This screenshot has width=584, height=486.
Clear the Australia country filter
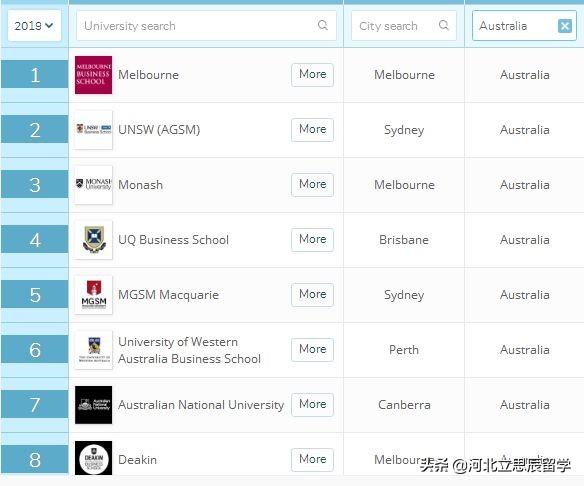(x=565, y=26)
